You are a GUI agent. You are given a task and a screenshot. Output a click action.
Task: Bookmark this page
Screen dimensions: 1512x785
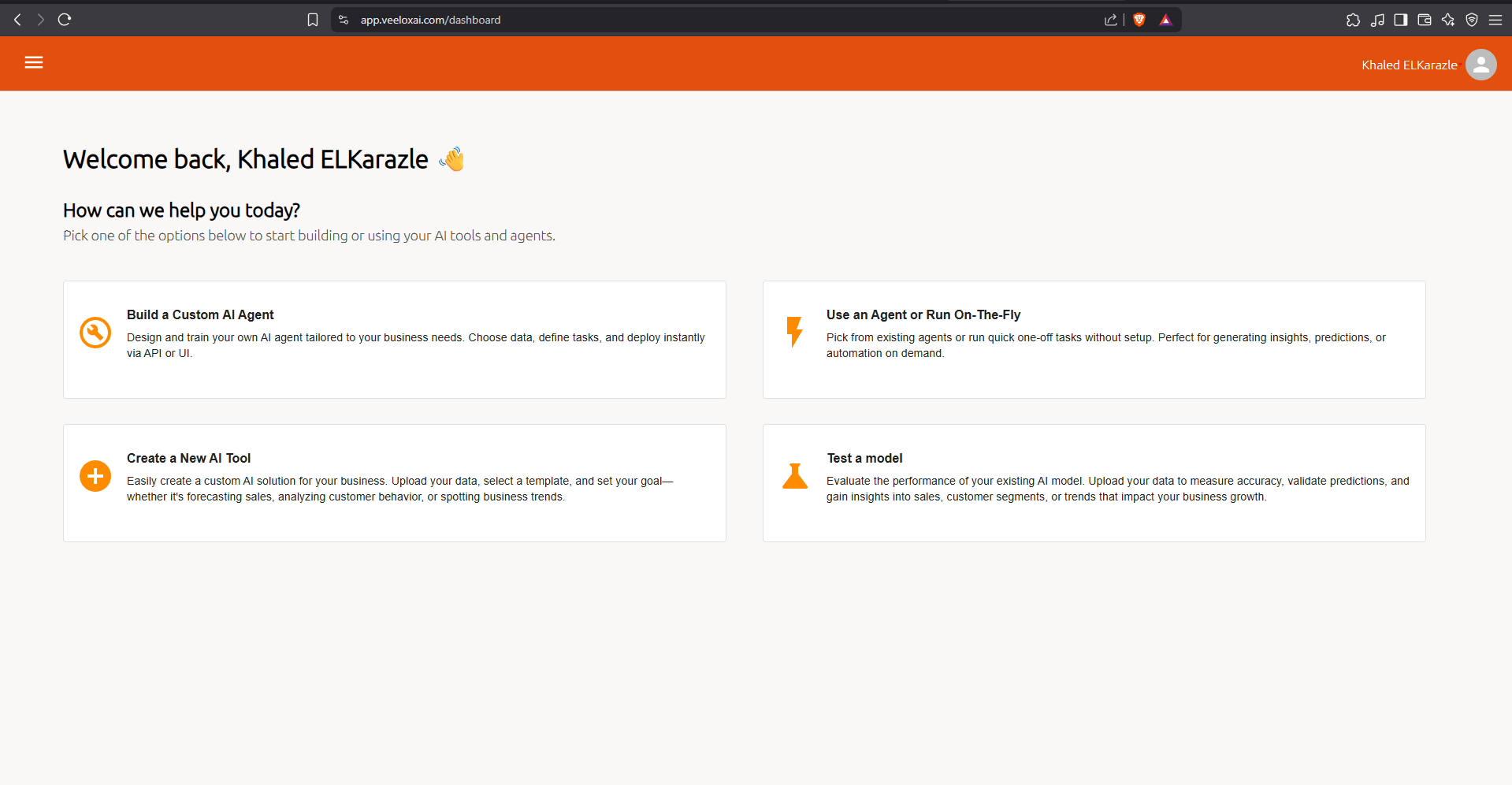tap(313, 20)
